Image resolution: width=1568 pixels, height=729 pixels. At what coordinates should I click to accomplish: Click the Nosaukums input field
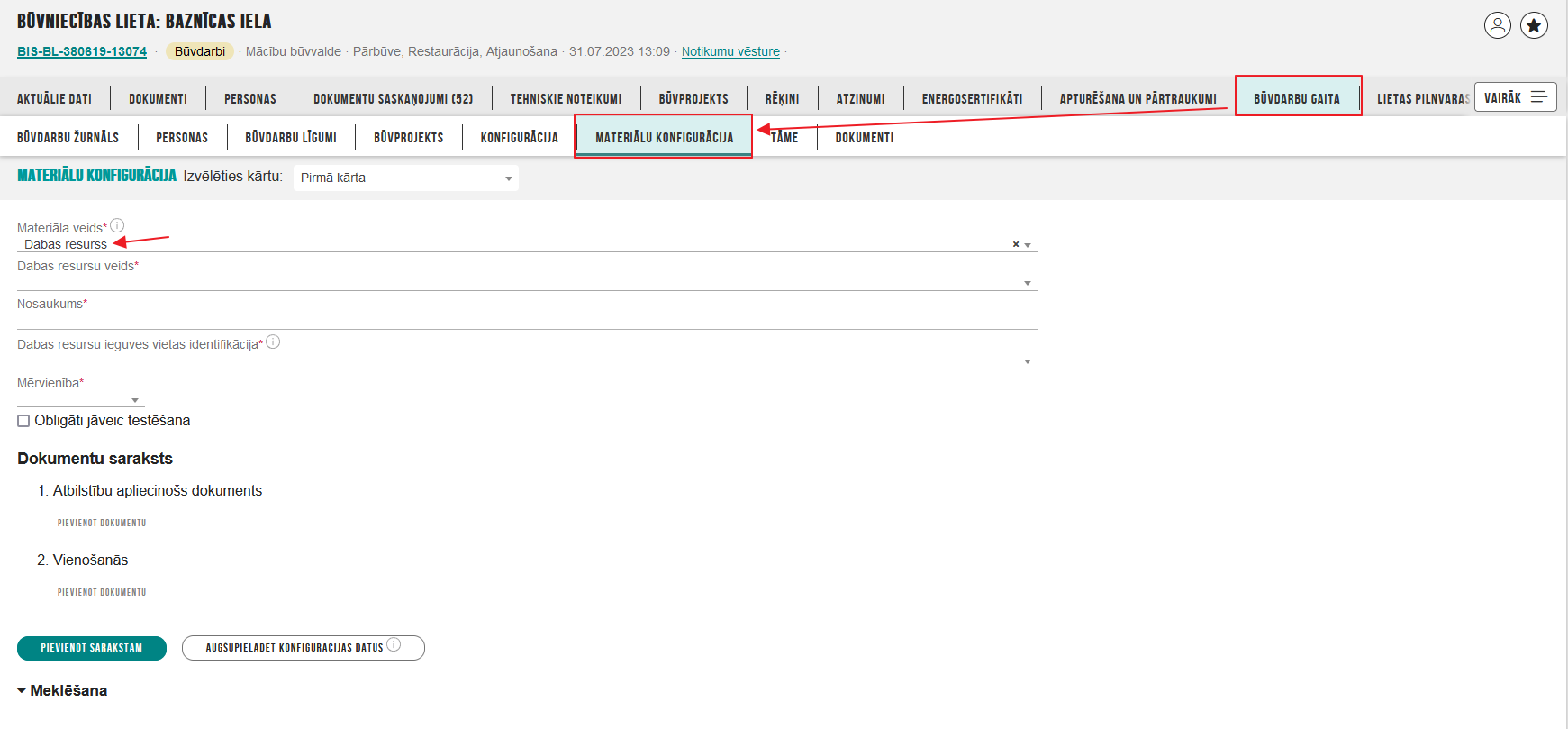[527, 321]
